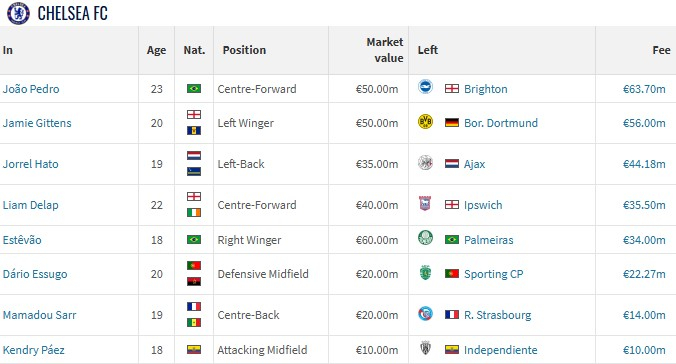Click the Sporting CP crest icon
Image resolution: width=676 pixels, height=364 pixels.
pyautogui.click(x=426, y=273)
